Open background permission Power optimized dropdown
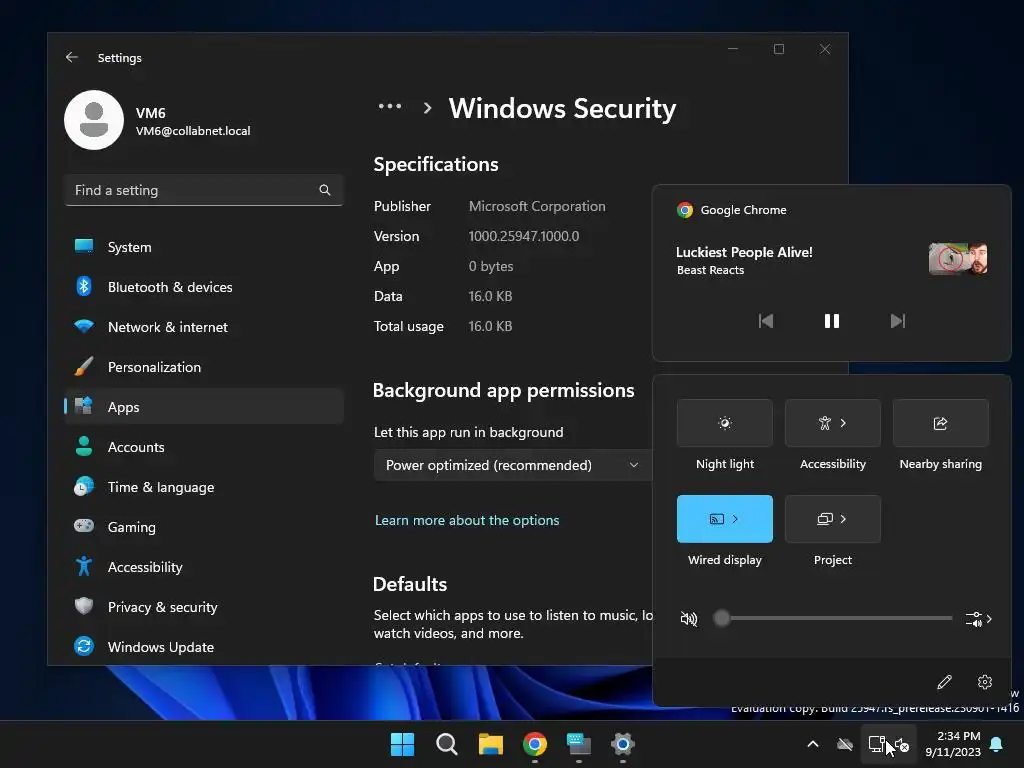Image resolution: width=1024 pixels, height=768 pixels. pos(513,465)
